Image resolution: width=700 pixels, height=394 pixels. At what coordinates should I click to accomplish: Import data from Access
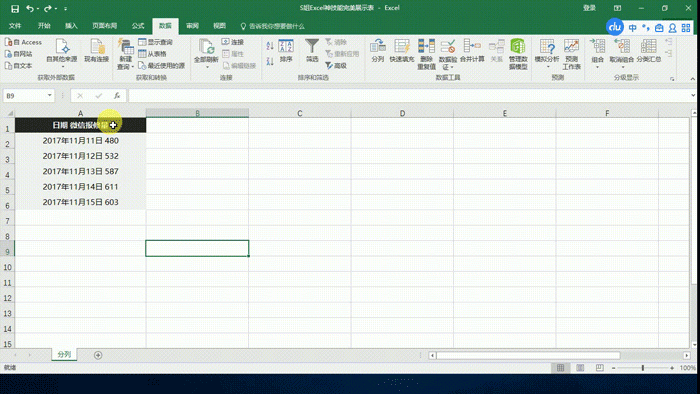[23, 42]
